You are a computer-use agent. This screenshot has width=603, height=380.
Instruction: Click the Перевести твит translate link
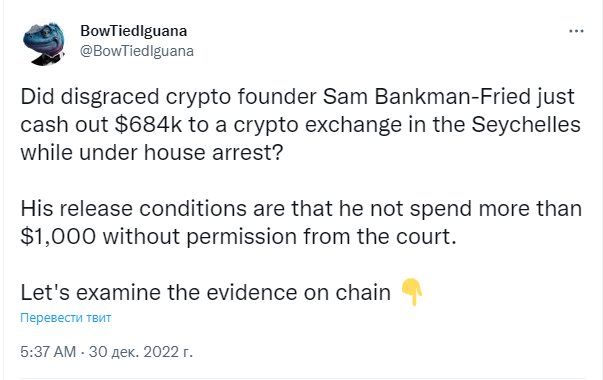click(x=65, y=318)
